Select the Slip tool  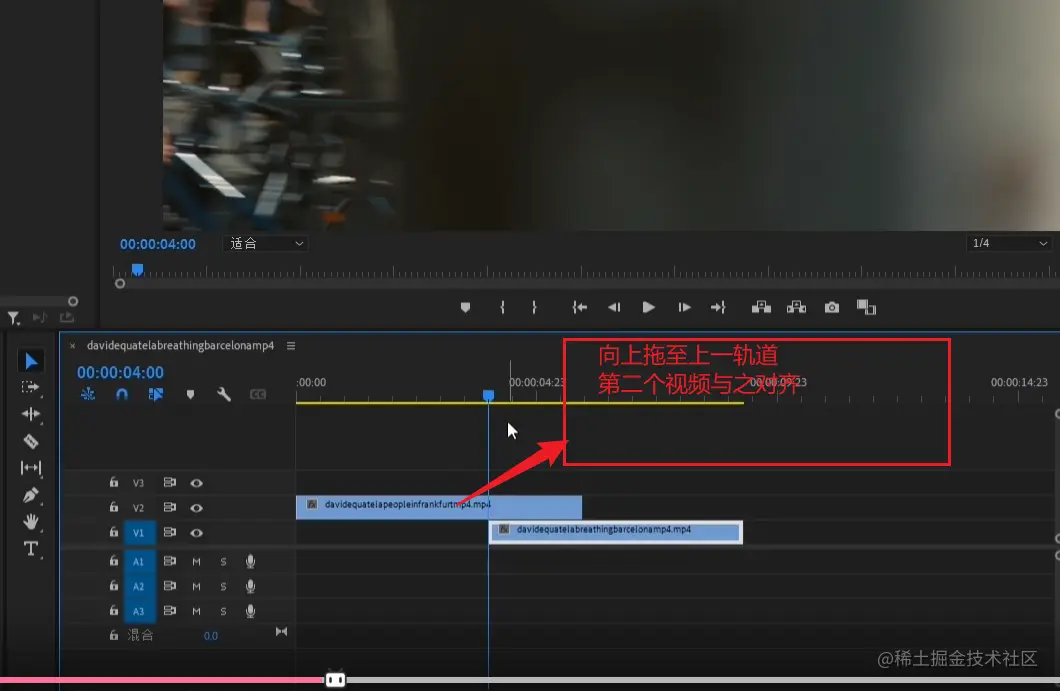click(x=30, y=467)
